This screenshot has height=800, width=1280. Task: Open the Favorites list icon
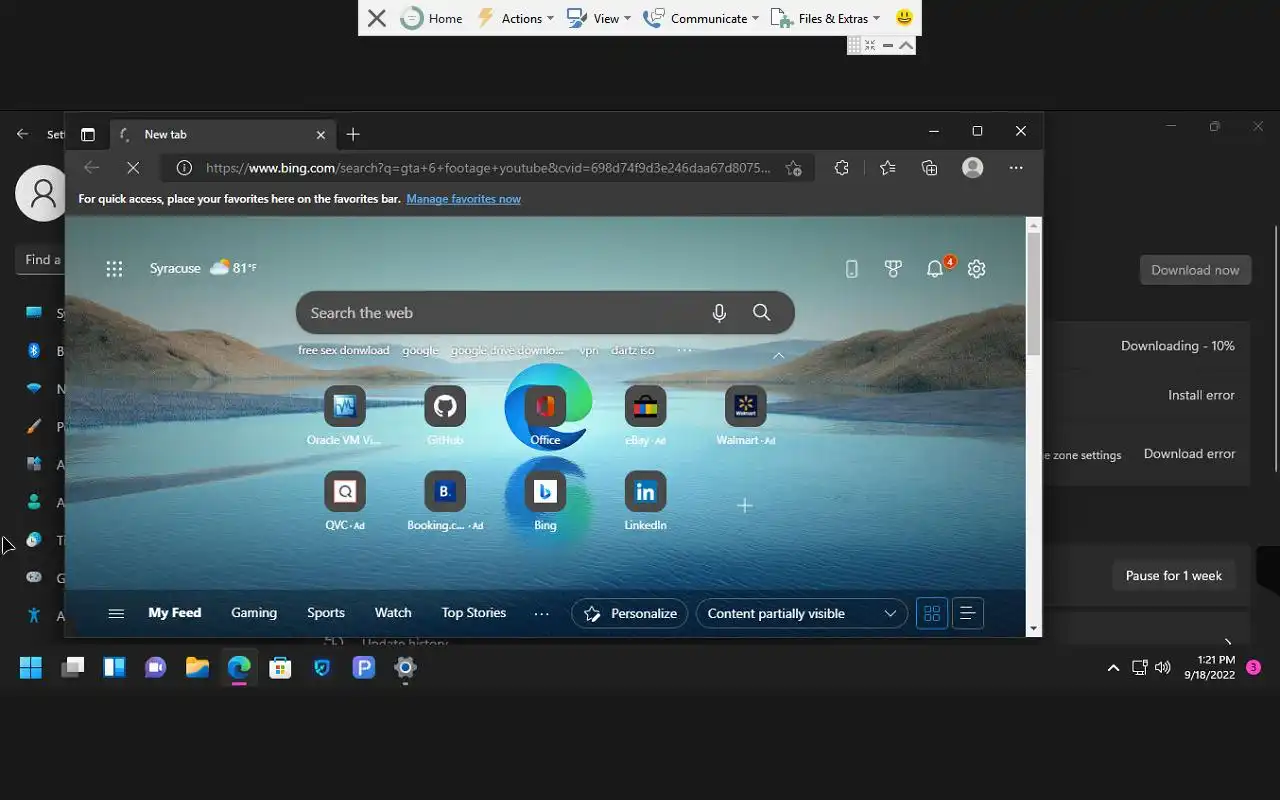[887, 168]
